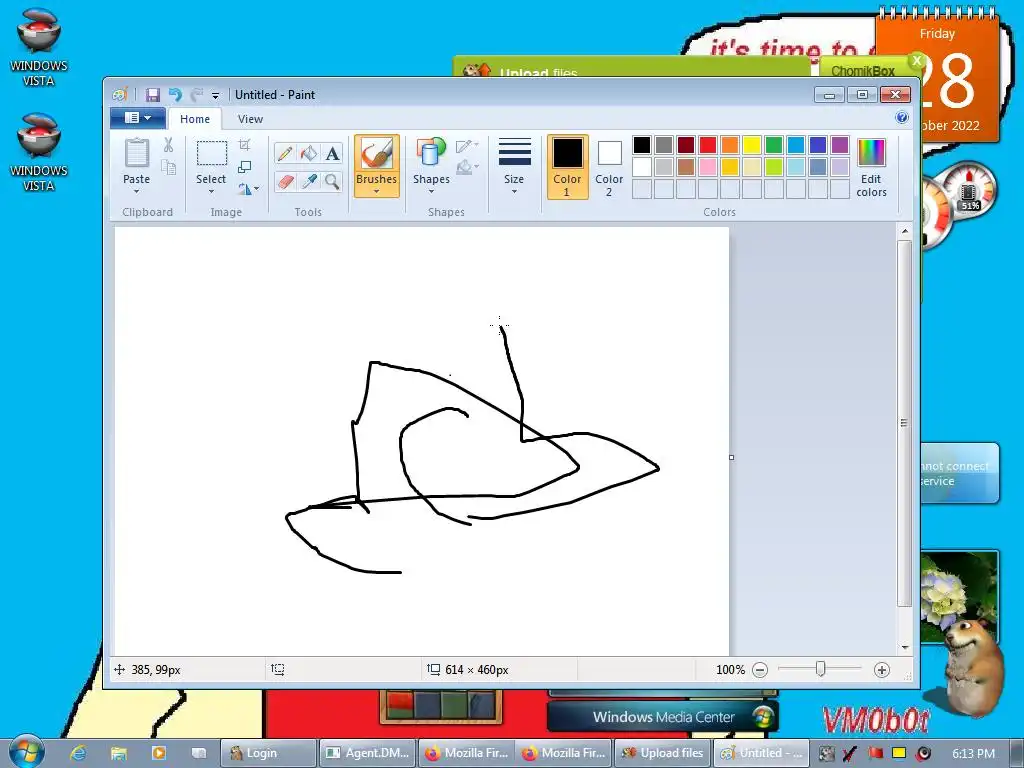Expand the Customize Quick Access Toolbar arrow
Viewport: 1024px width, 768px height.
point(216,95)
